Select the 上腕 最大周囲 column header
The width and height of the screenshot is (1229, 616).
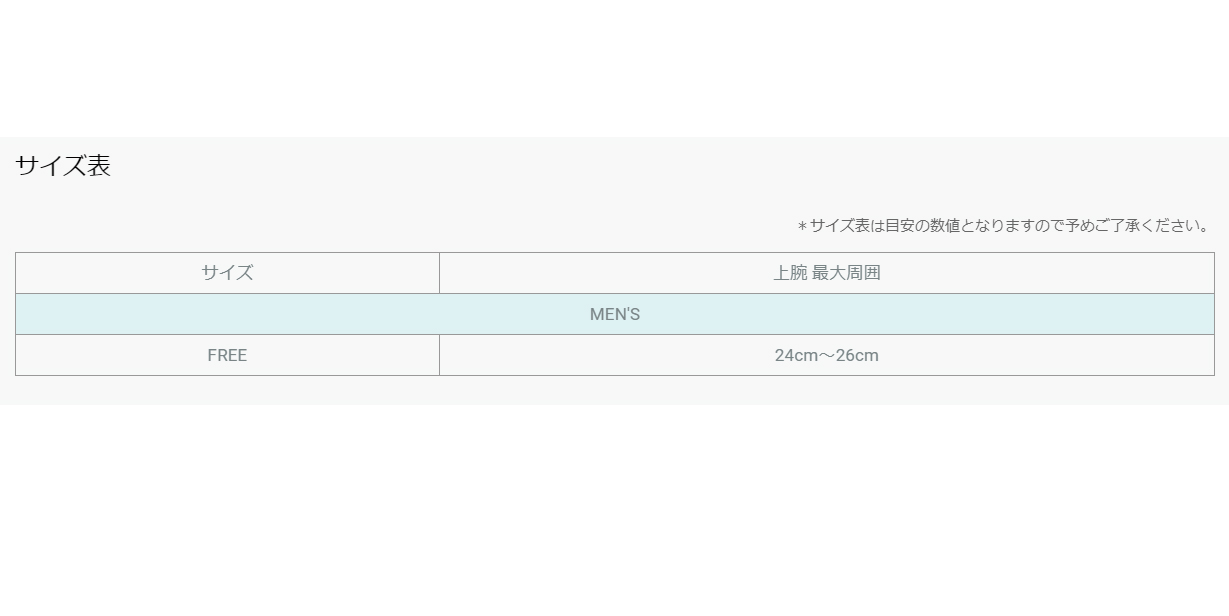point(827,273)
